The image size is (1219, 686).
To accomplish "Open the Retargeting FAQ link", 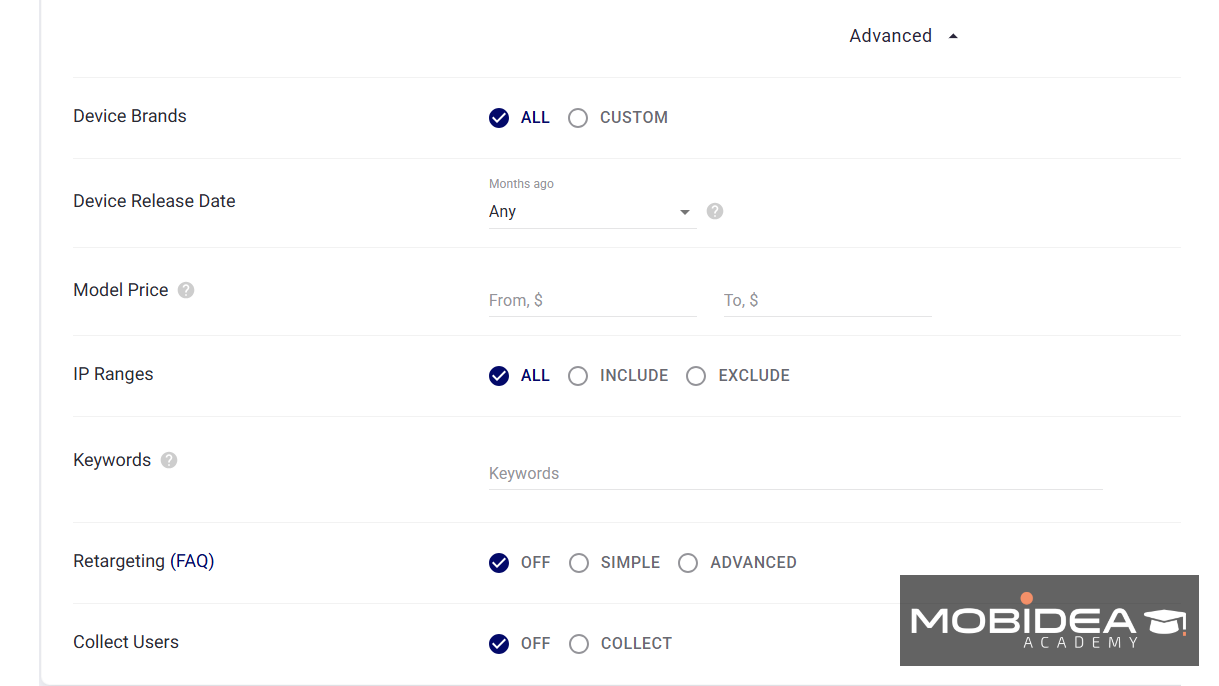I will (x=192, y=561).
